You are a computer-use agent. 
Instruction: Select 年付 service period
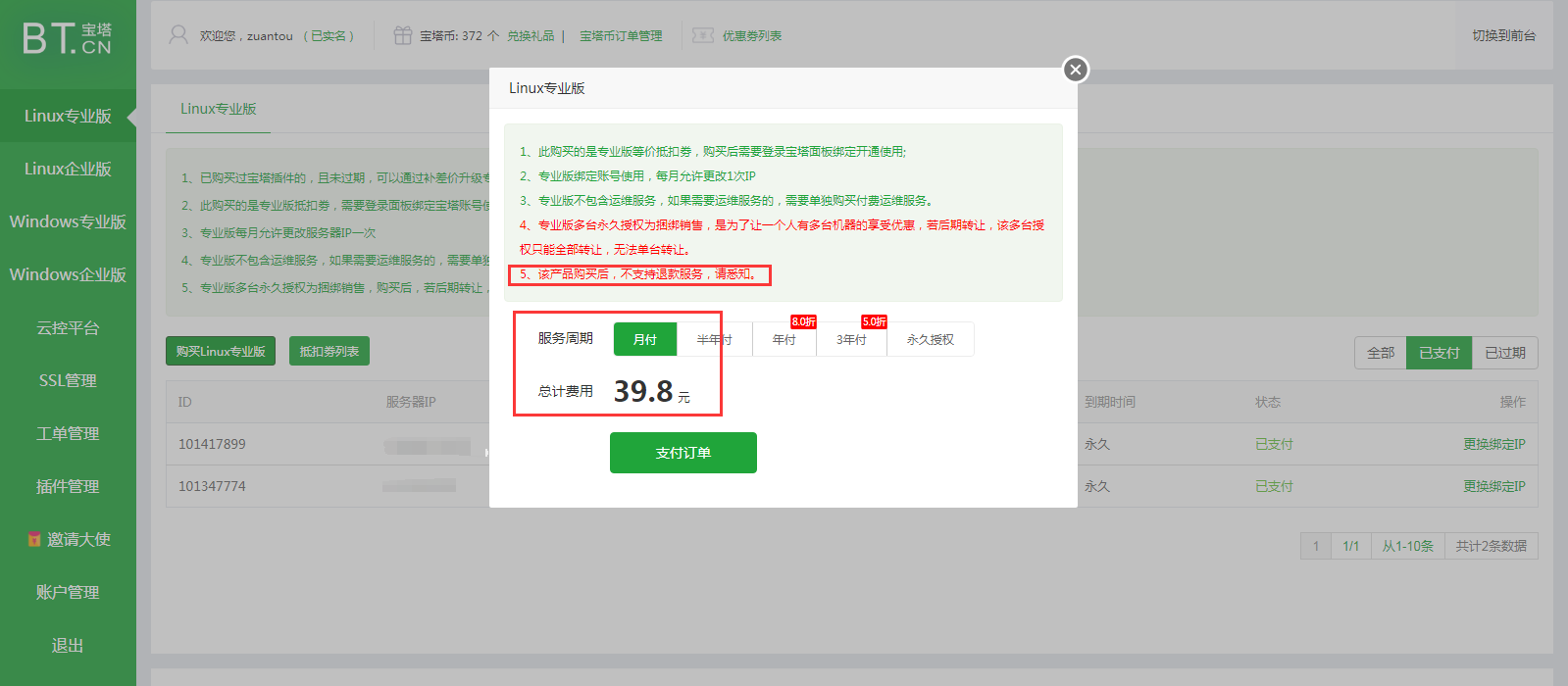784,339
